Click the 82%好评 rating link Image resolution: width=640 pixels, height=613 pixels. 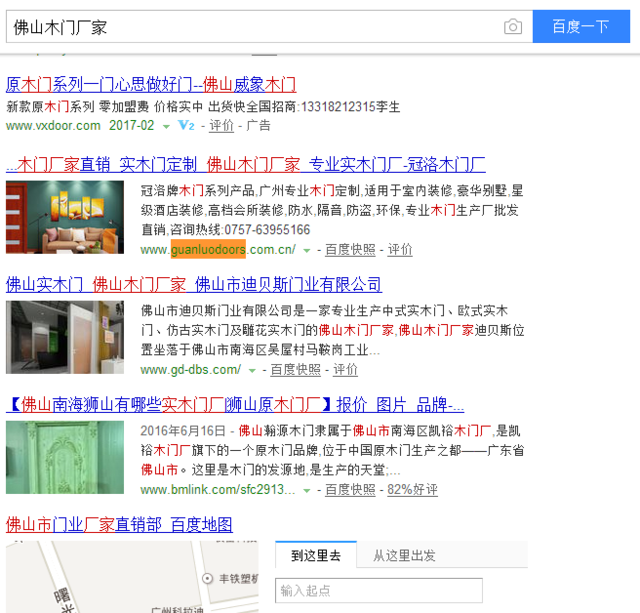coord(412,490)
